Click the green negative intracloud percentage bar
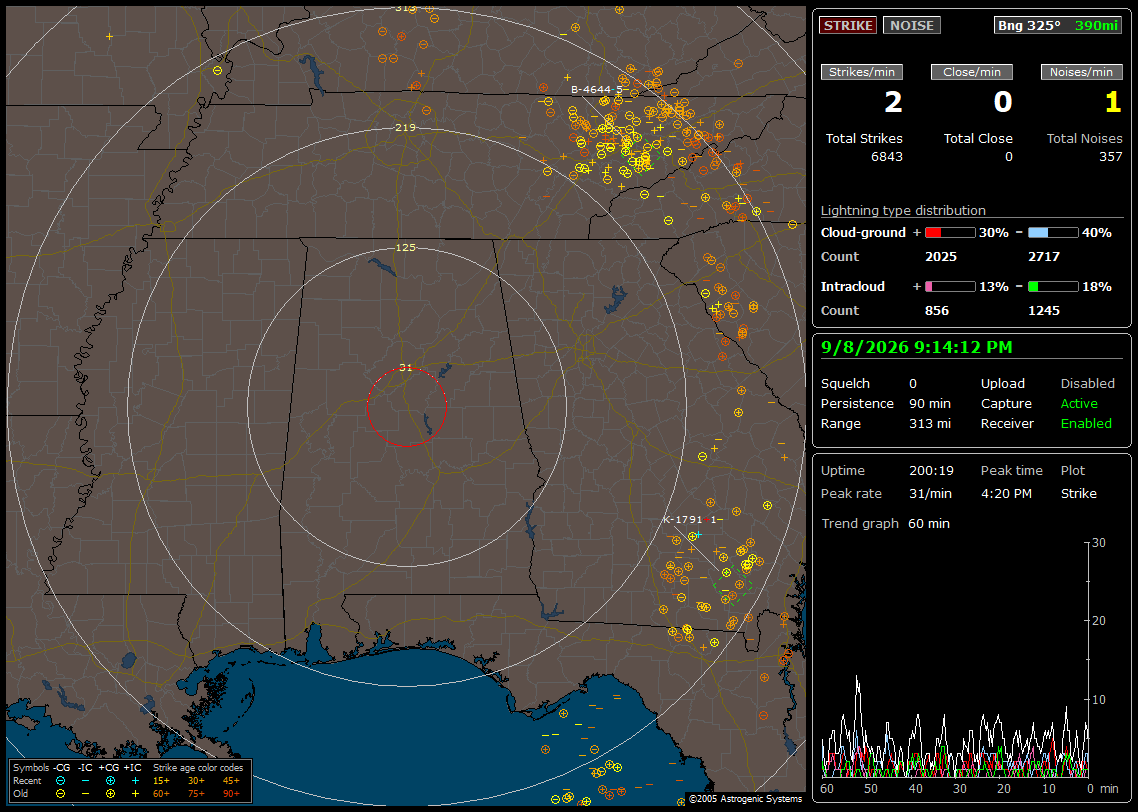 [x=1053, y=287]
